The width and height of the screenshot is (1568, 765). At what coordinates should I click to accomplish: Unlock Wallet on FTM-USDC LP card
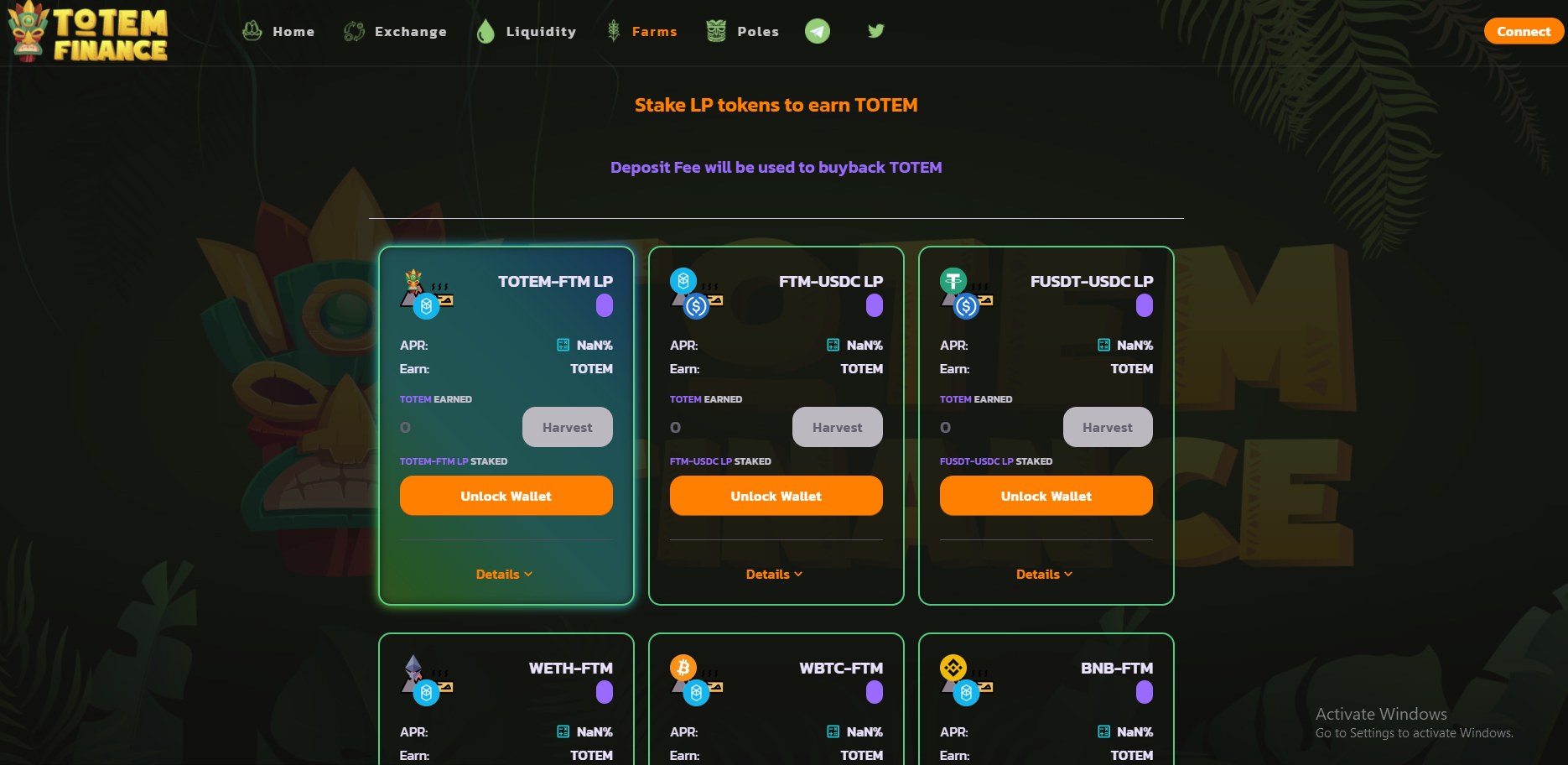pyautogui.click(x=776, y=496)
